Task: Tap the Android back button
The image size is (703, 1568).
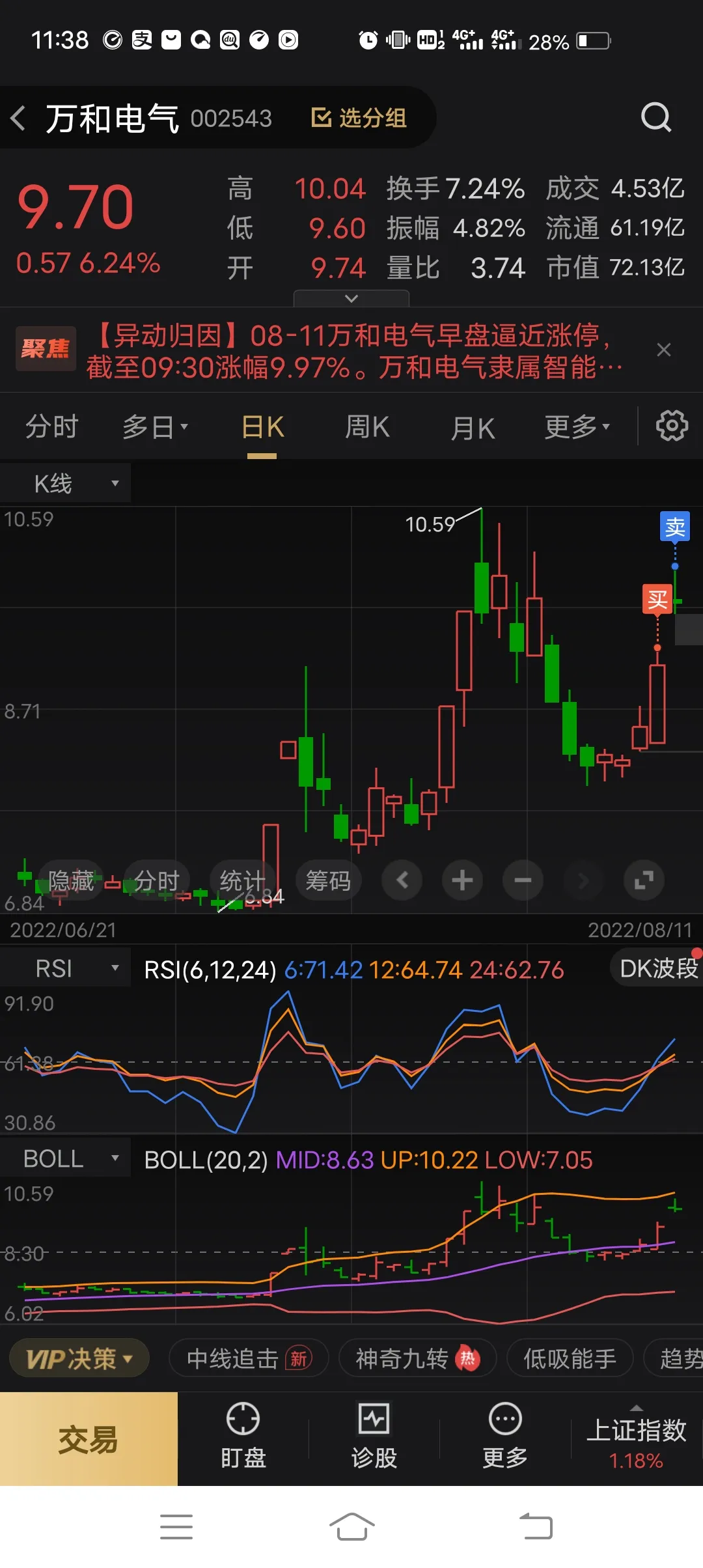Action: [536, 1527]
